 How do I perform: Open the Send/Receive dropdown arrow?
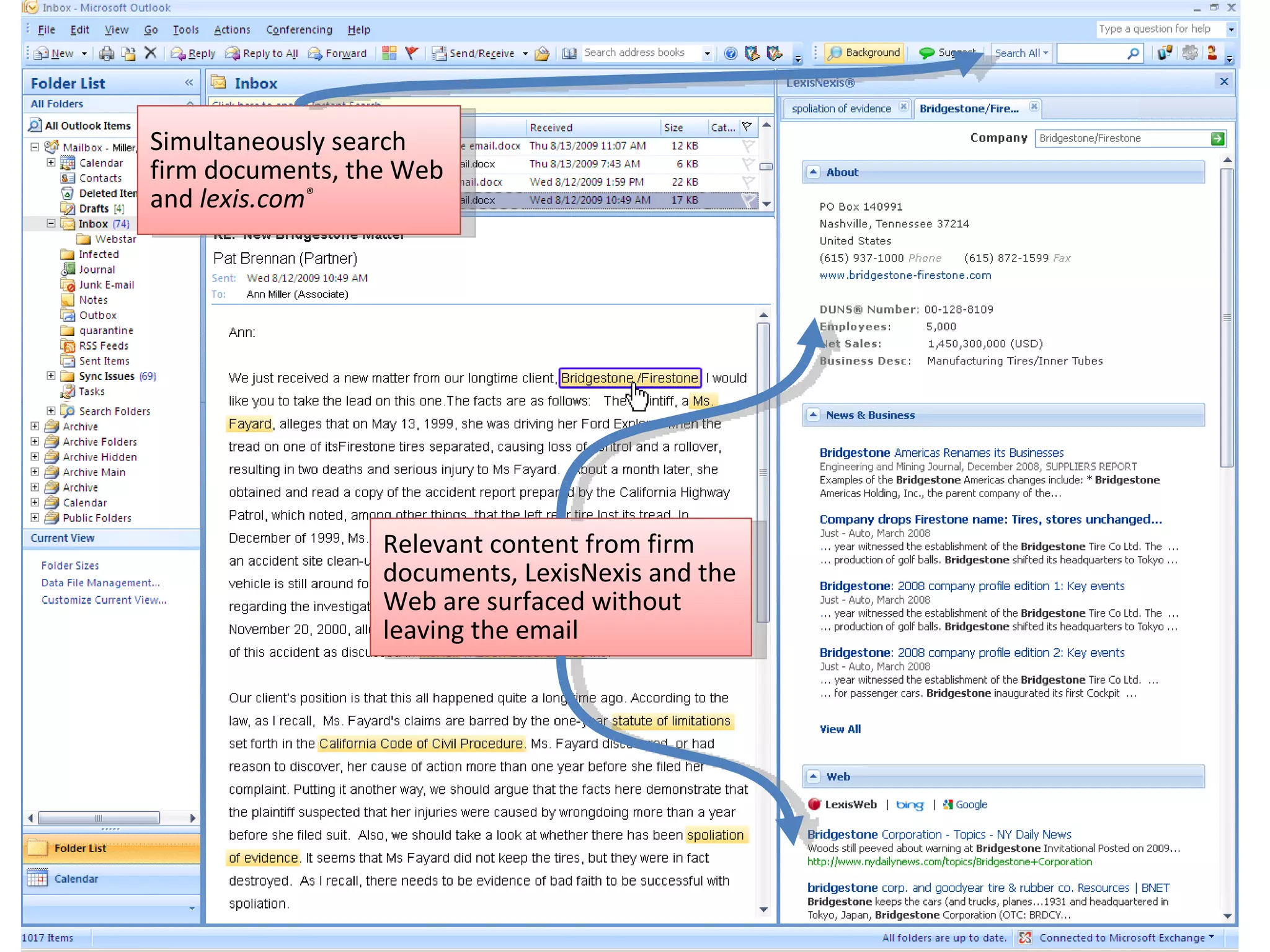point(525,54)
